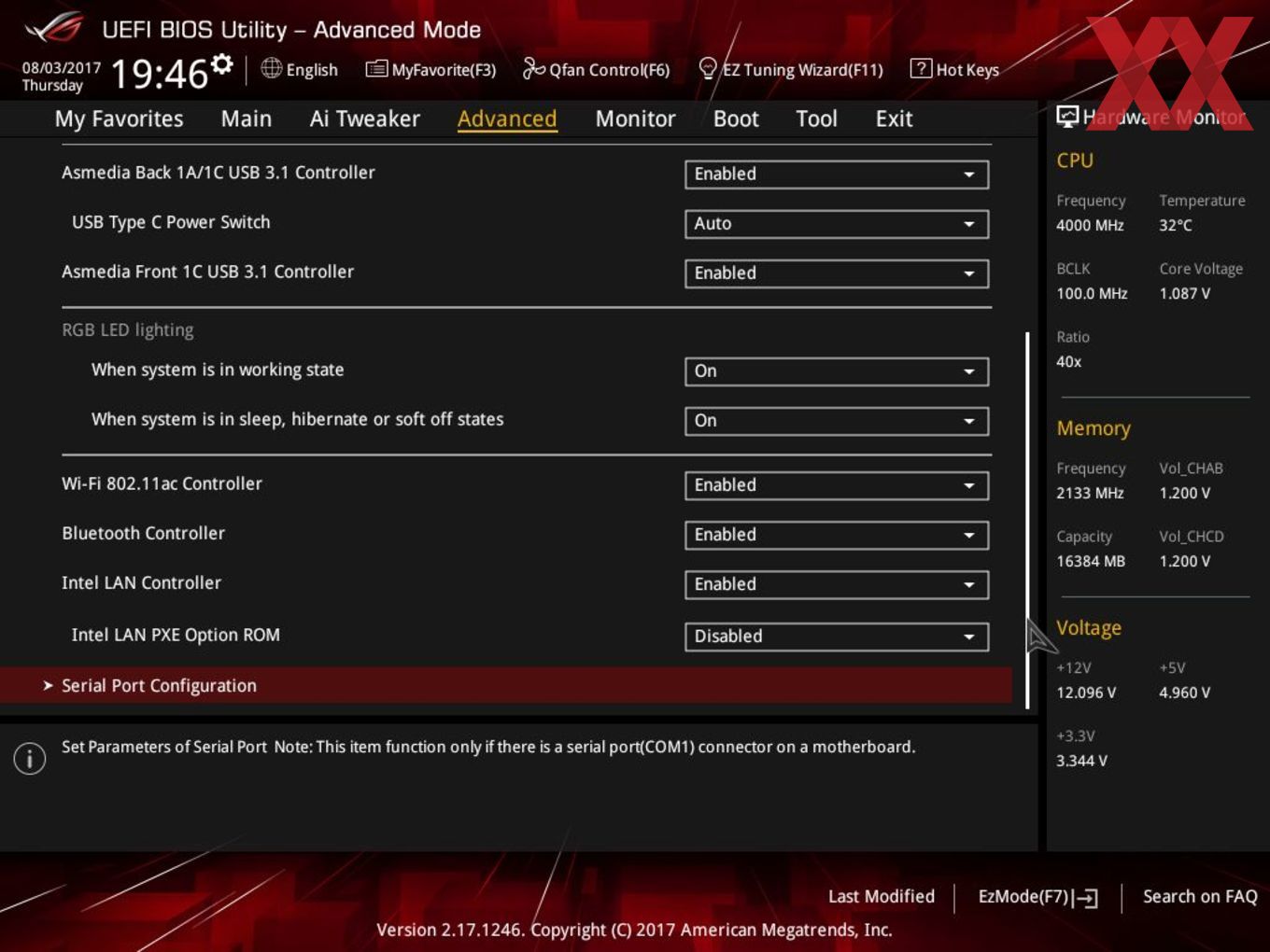The width and height of the screenshot is (1270, 952).
Task: Open Wi-Fi 802.11ac Controller dropdown
Action: pyautogui.click(x=837, y=485)
